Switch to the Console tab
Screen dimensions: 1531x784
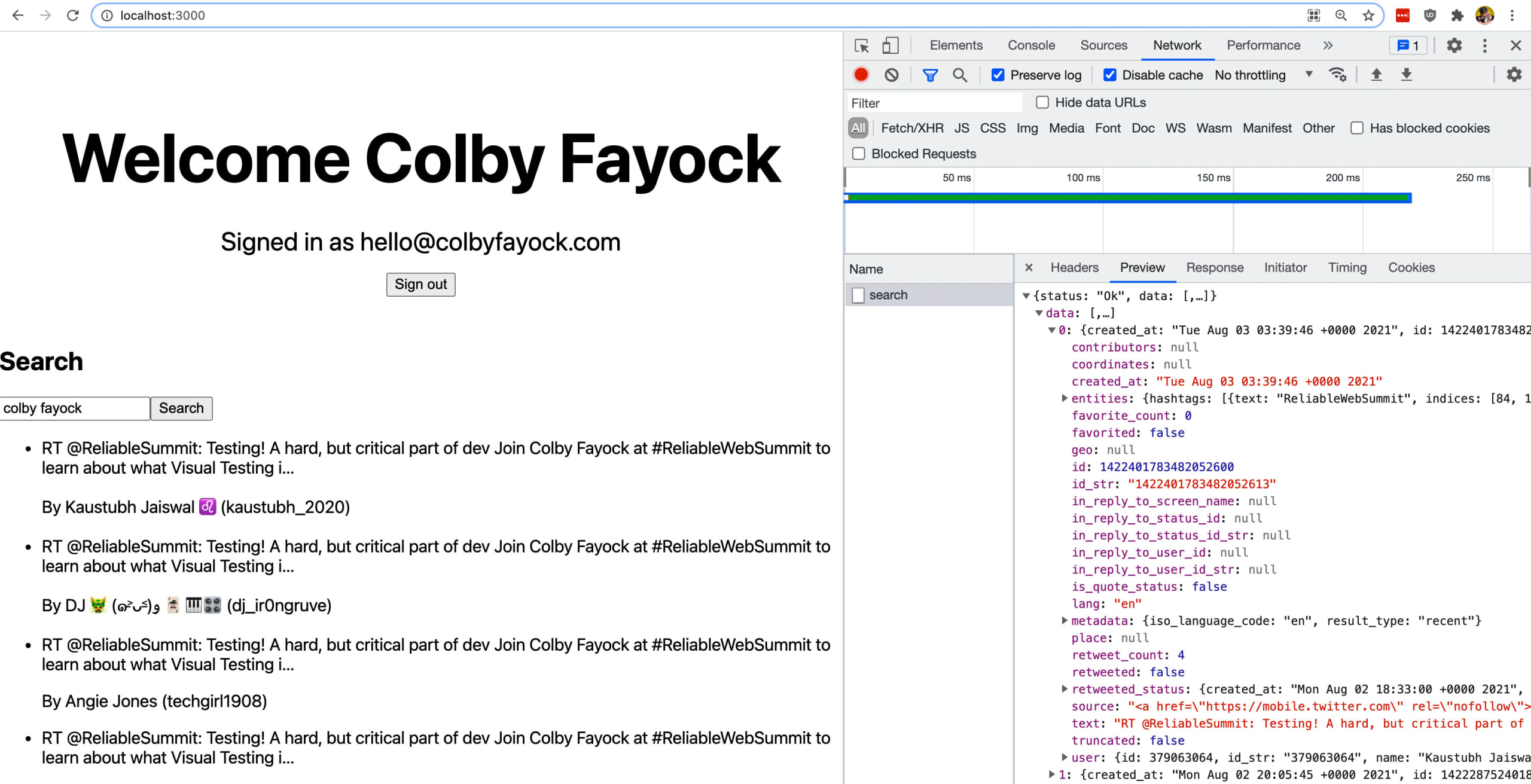point(1031,45)
